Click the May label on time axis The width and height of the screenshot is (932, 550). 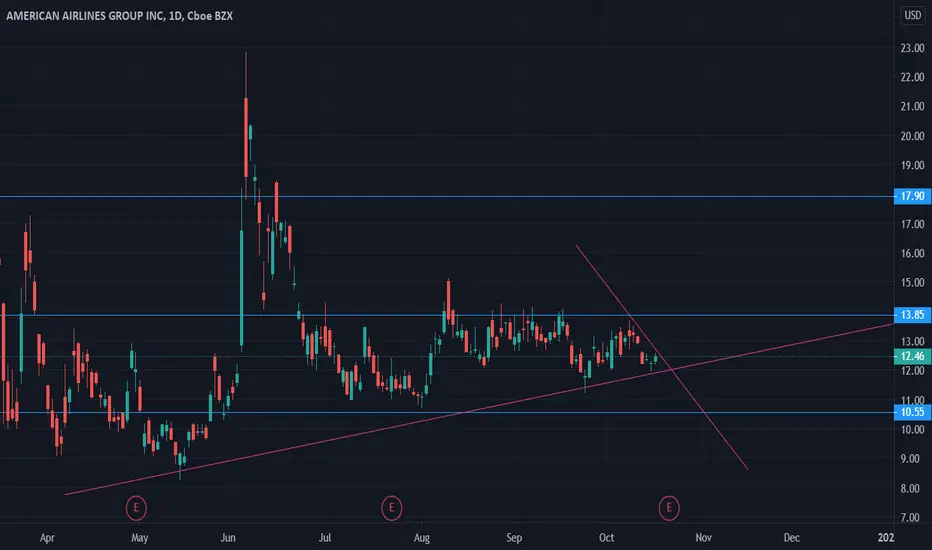point(139,538)
